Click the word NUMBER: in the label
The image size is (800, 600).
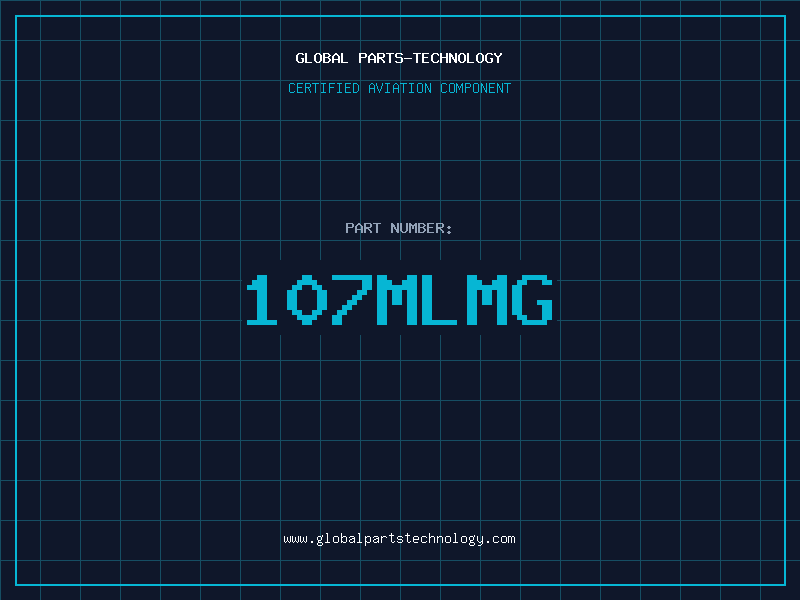pos(421,228)
